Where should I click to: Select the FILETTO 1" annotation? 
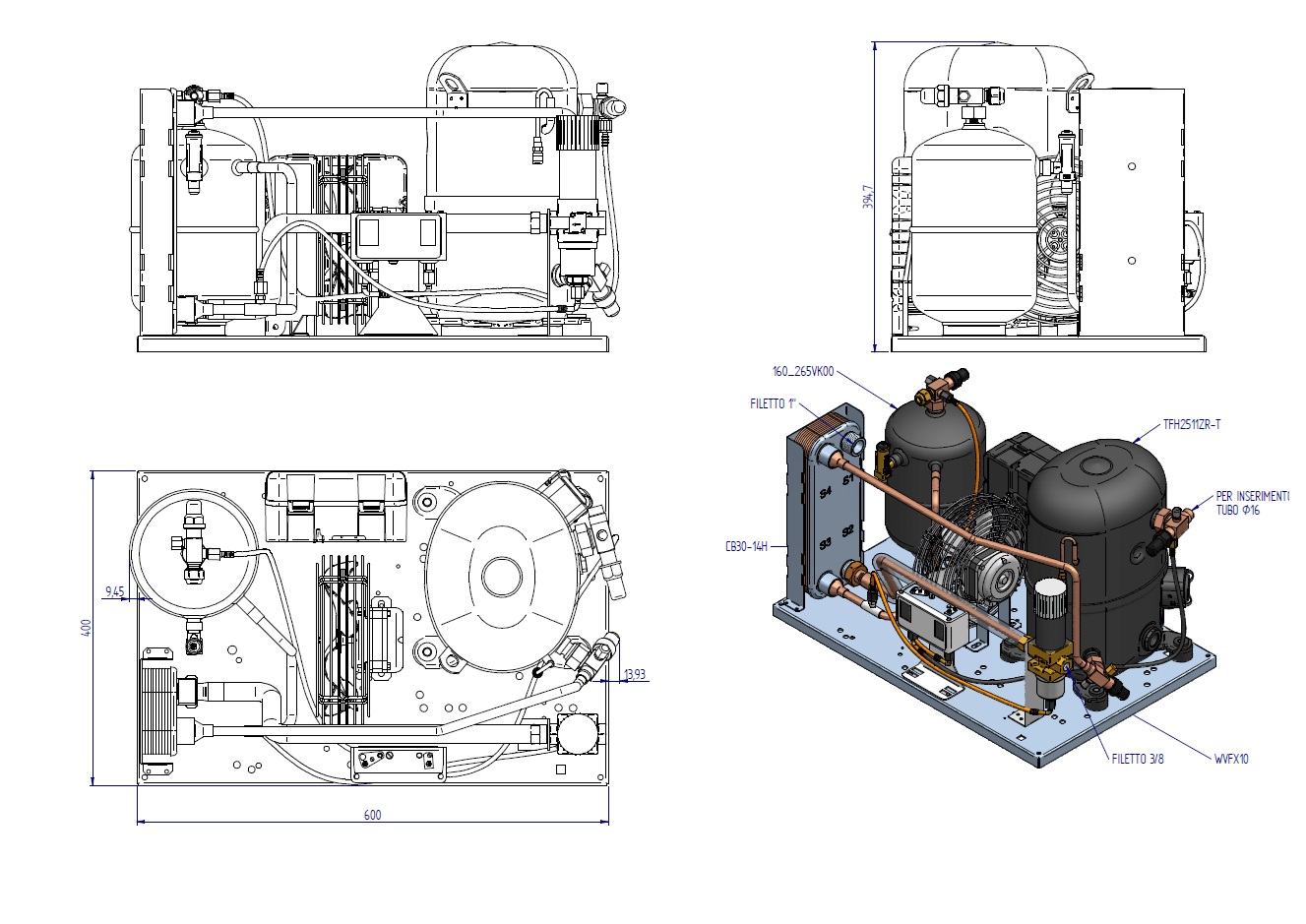coord(773,404)
